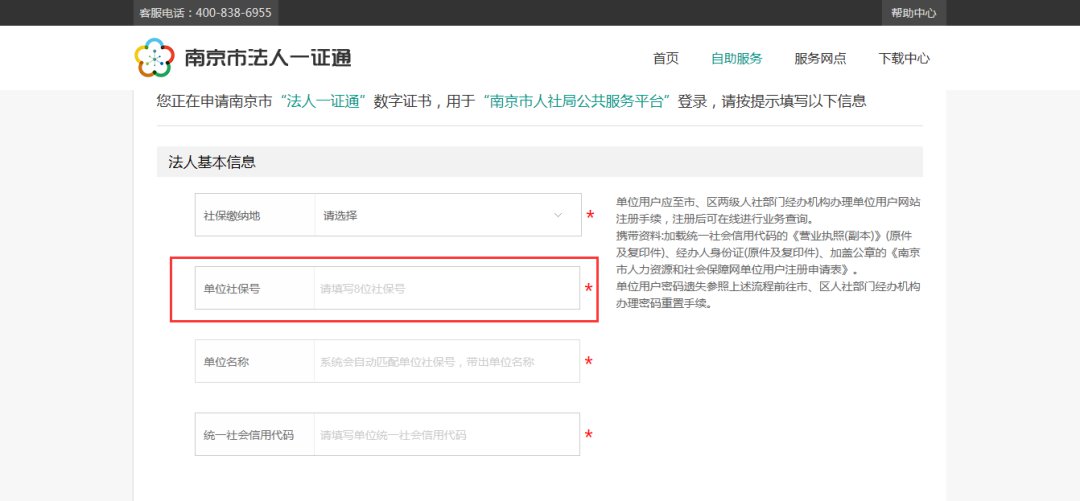The width and height of the screenshot is (1080, 501).
Task: Click the 统一社会信用代码 input field
Action: click(x=446, y=435)
